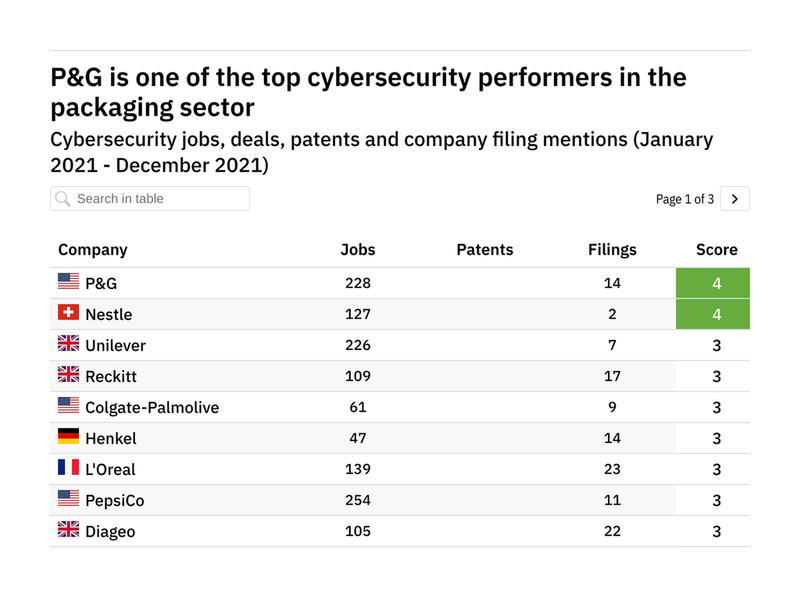Click the UK flag beside Unilever
The image size is (800, 600).
[x=68, y=345]
